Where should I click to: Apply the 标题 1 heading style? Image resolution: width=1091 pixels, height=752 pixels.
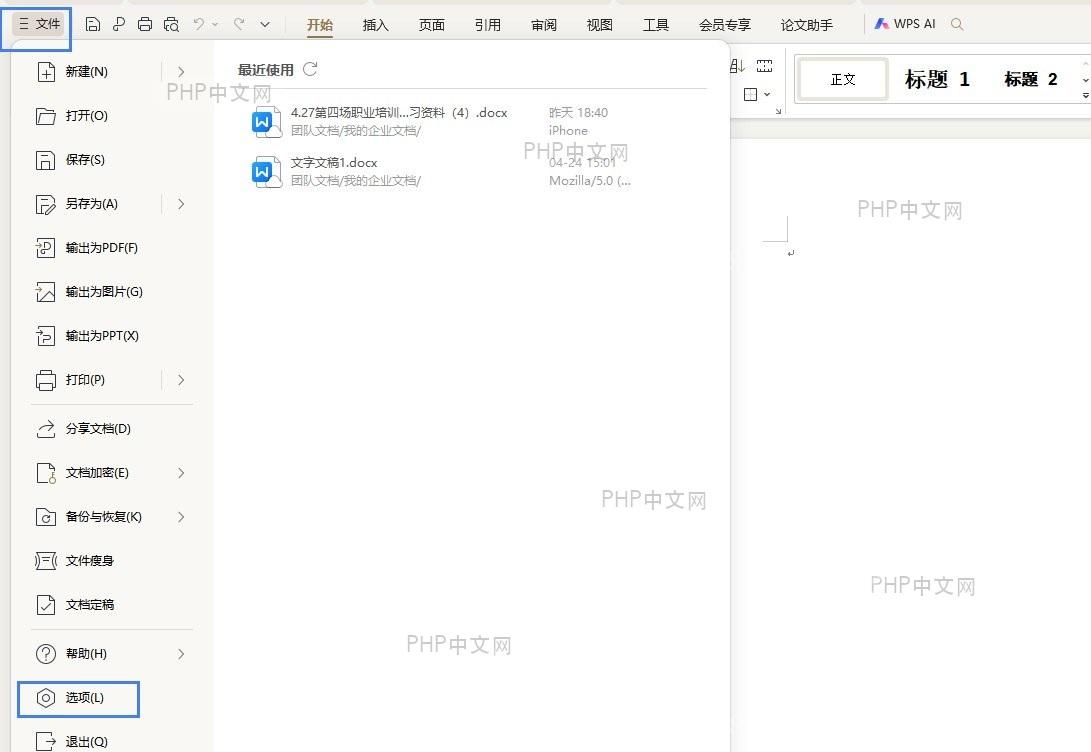[937, 79]
